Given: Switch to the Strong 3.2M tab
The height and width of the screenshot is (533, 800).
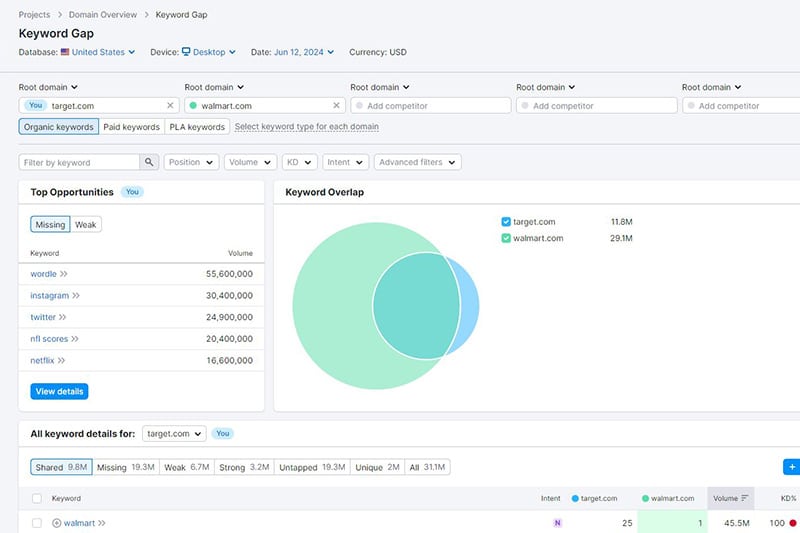Looking at the screenshot, I should click(244, 467).
